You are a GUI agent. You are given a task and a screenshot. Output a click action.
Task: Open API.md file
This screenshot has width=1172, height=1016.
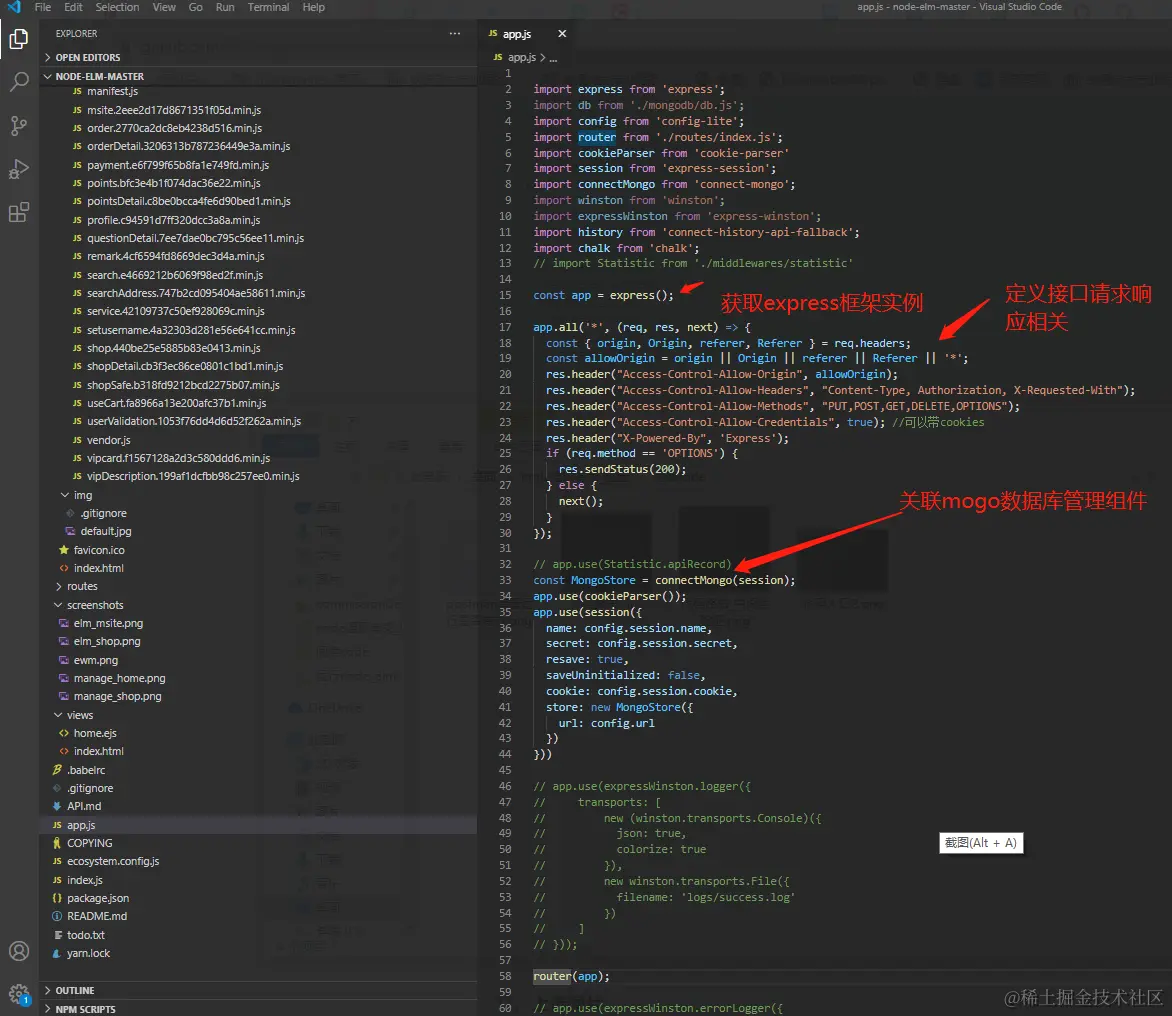tap(84, 806)
